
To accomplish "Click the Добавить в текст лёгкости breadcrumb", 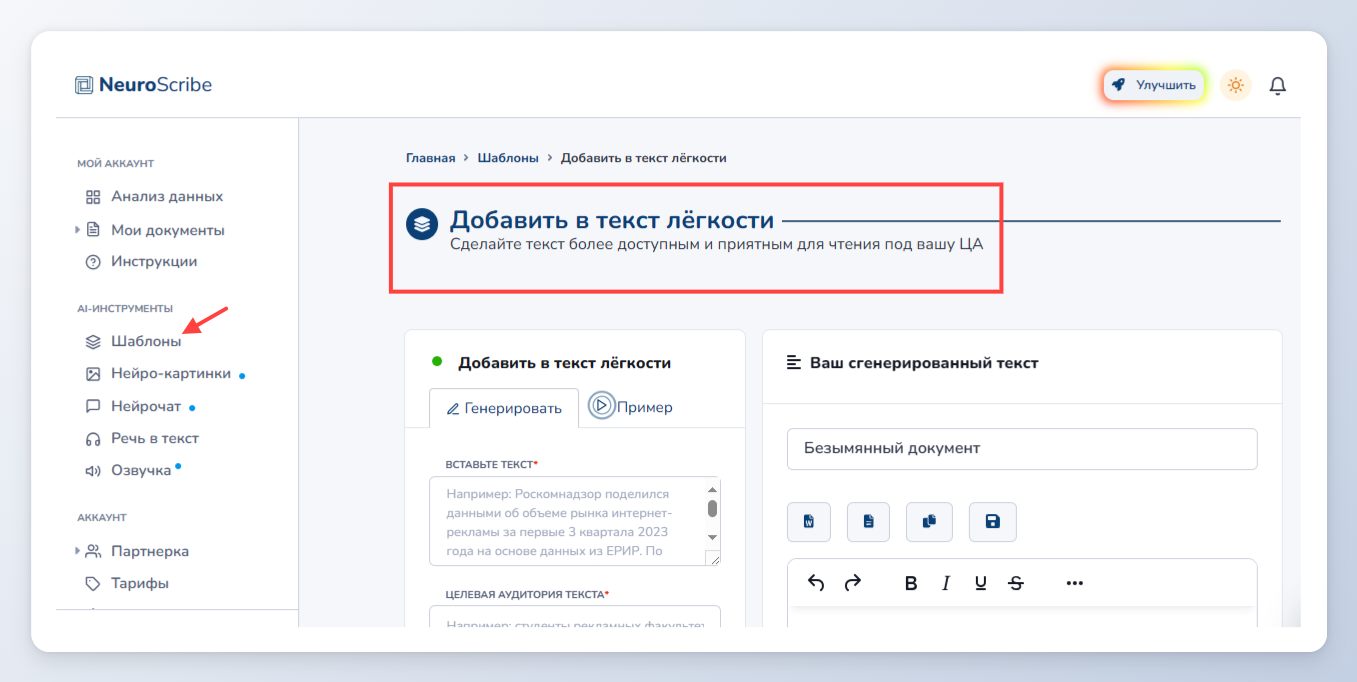I will point(643,158).
